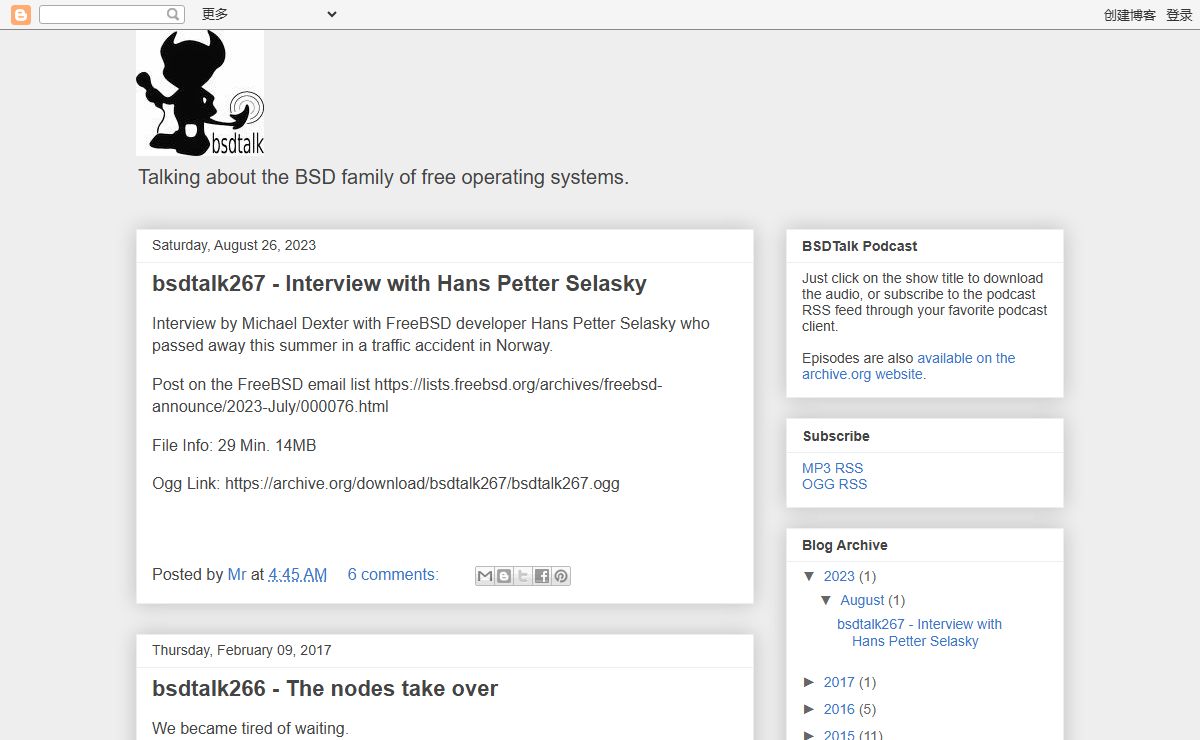Screen dimensions: 1200x740
Task: Open the 6 comments link
Action: click(x=393, y=574)
